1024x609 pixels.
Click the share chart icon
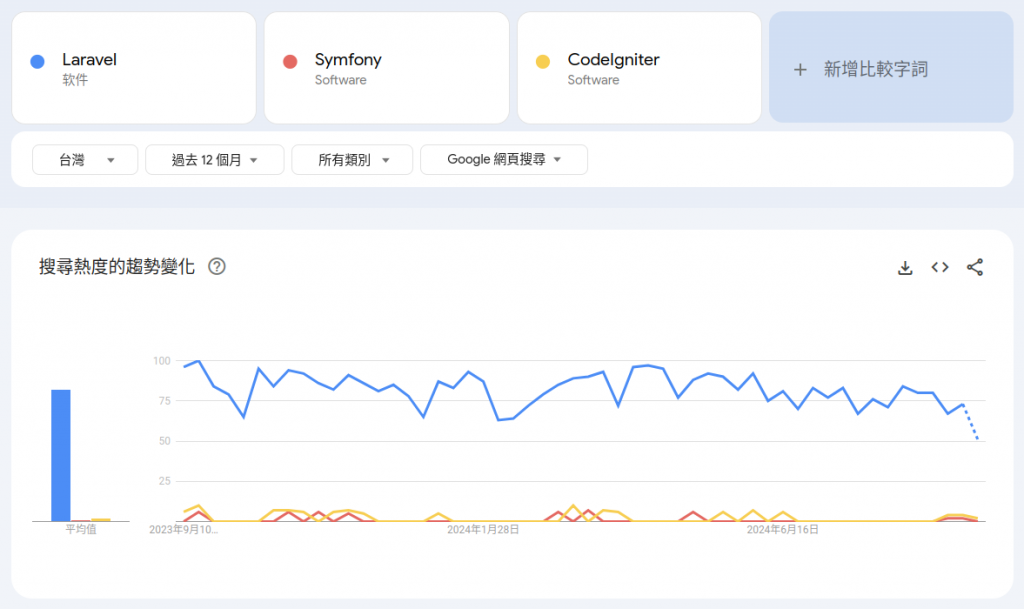975,267
